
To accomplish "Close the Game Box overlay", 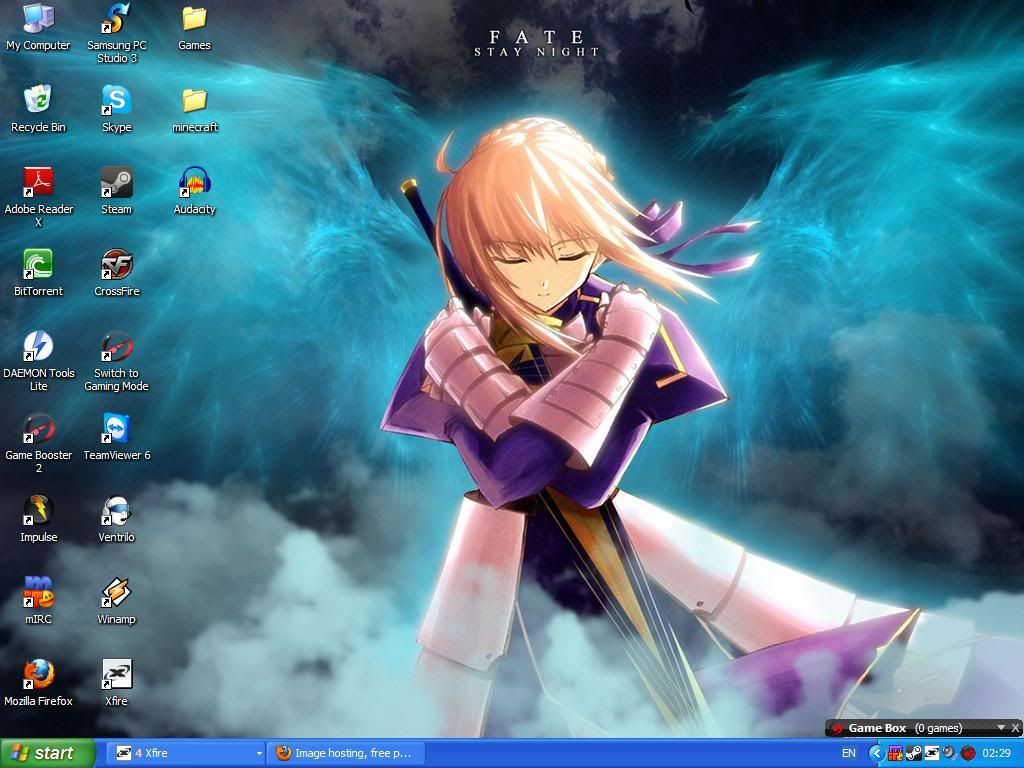I will click(1015, 728).
